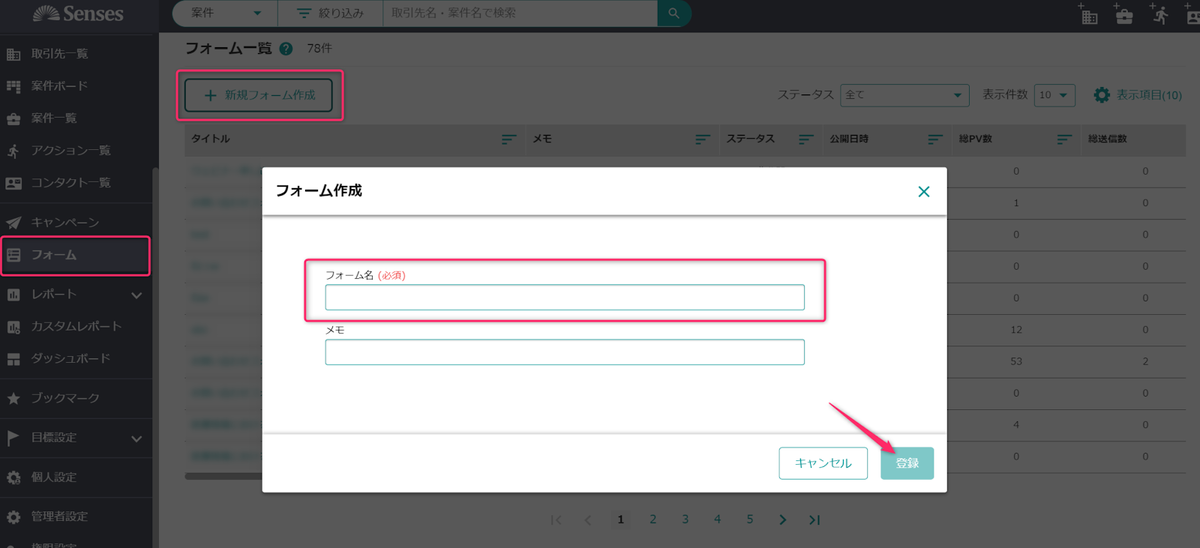The width and height of the screenshot is (1200, 548).
Task: Click the メモ column filter icon
Action: (x=702, y=139)
